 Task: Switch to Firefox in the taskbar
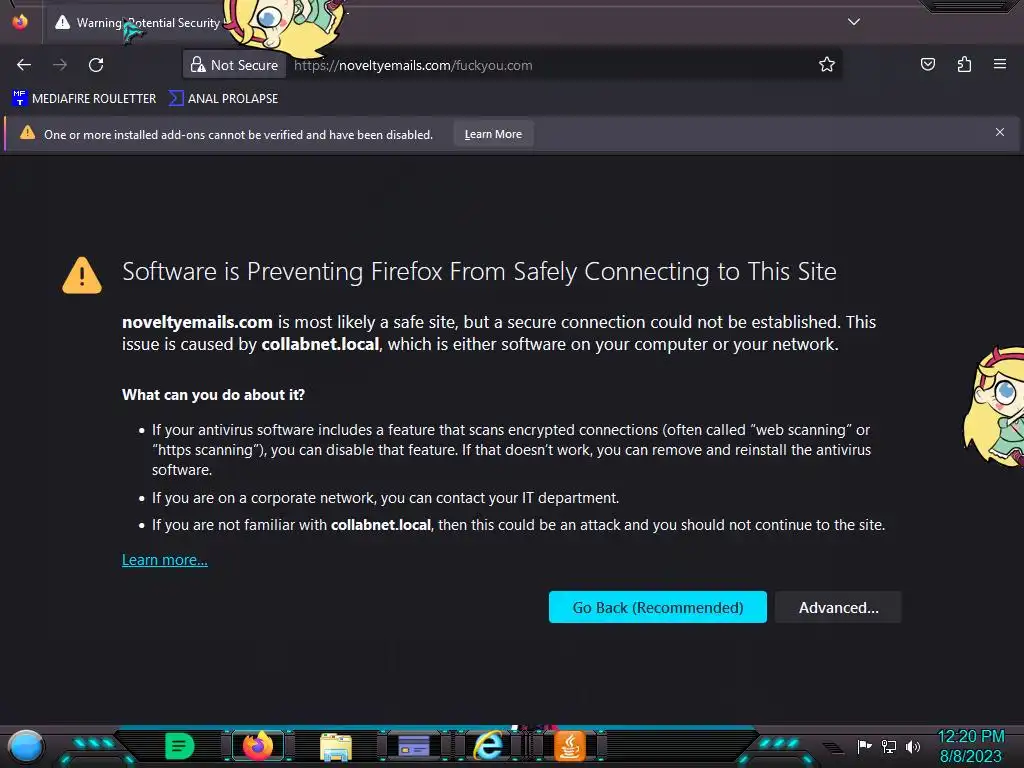click(x=258, y=746)
